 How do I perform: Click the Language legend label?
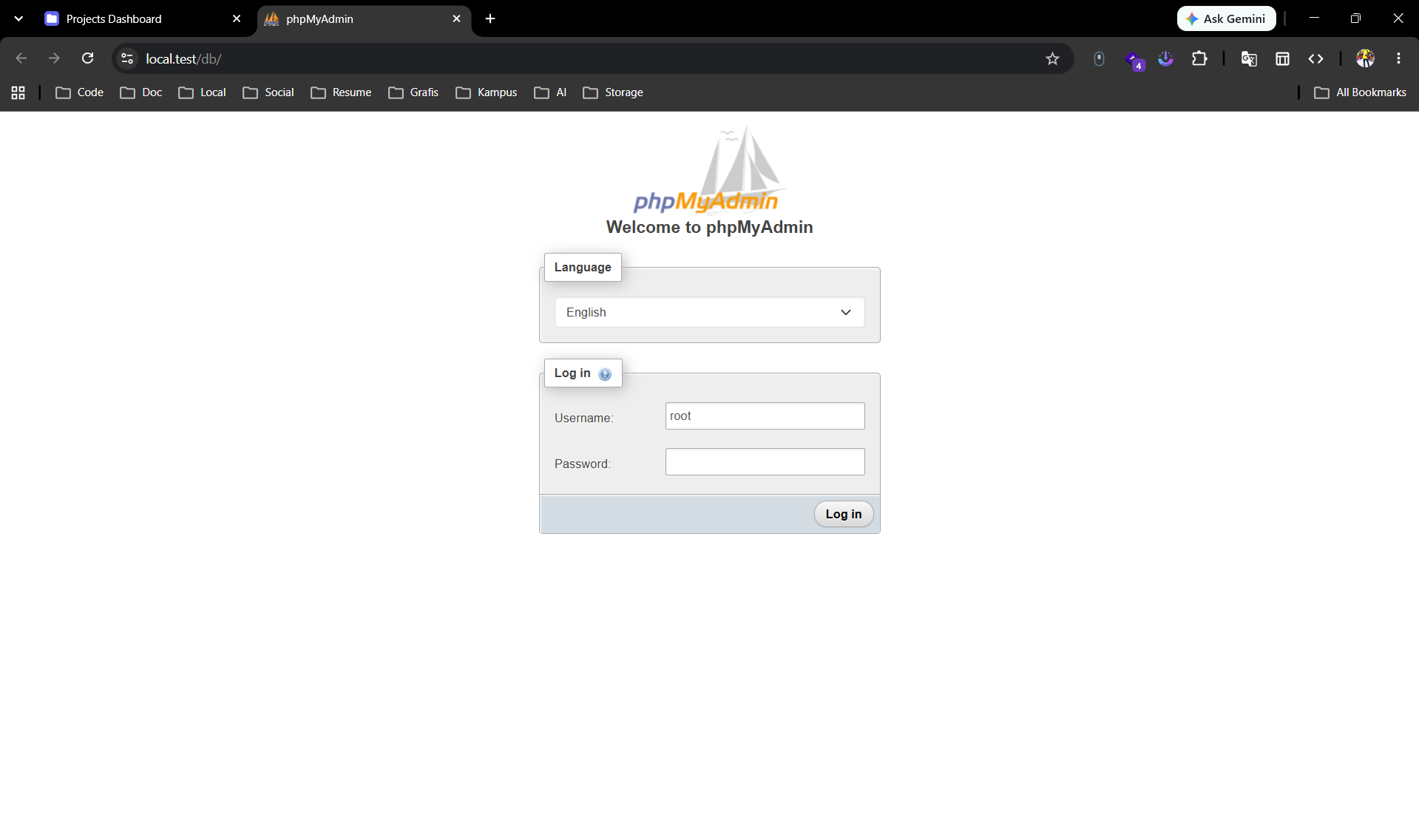point(583,267)
